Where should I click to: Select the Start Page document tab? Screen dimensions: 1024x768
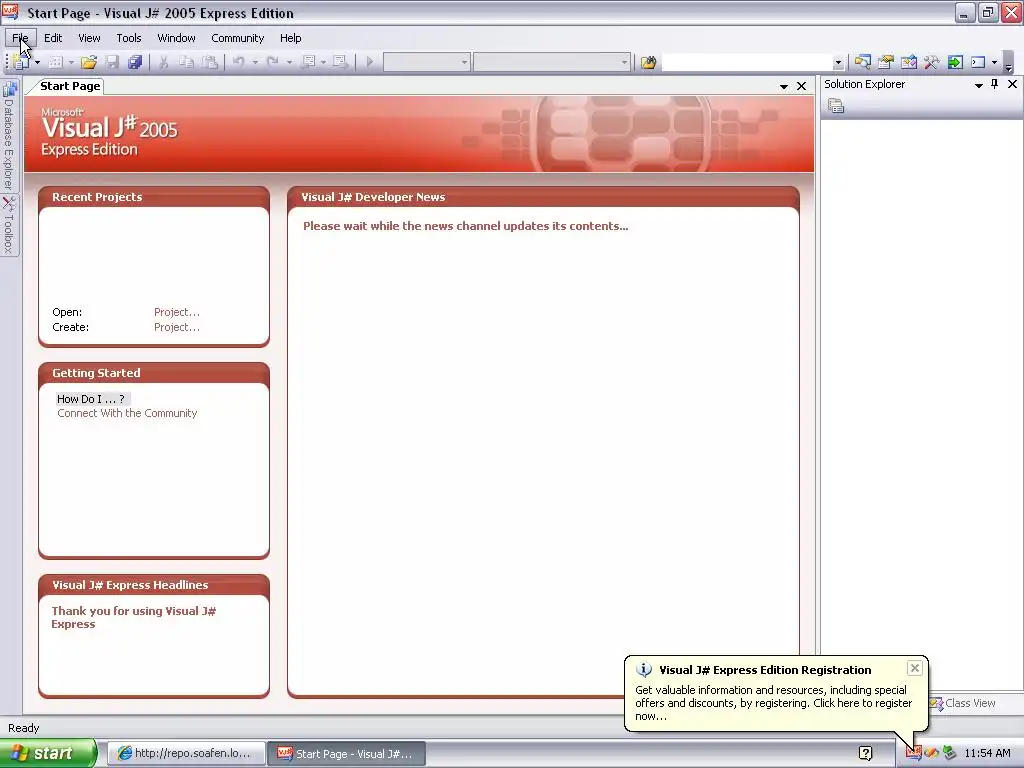(x=69, y=86)
